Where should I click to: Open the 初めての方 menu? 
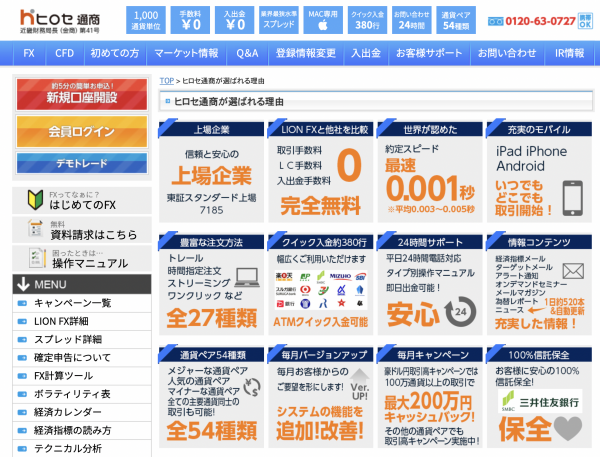[115, 53]
